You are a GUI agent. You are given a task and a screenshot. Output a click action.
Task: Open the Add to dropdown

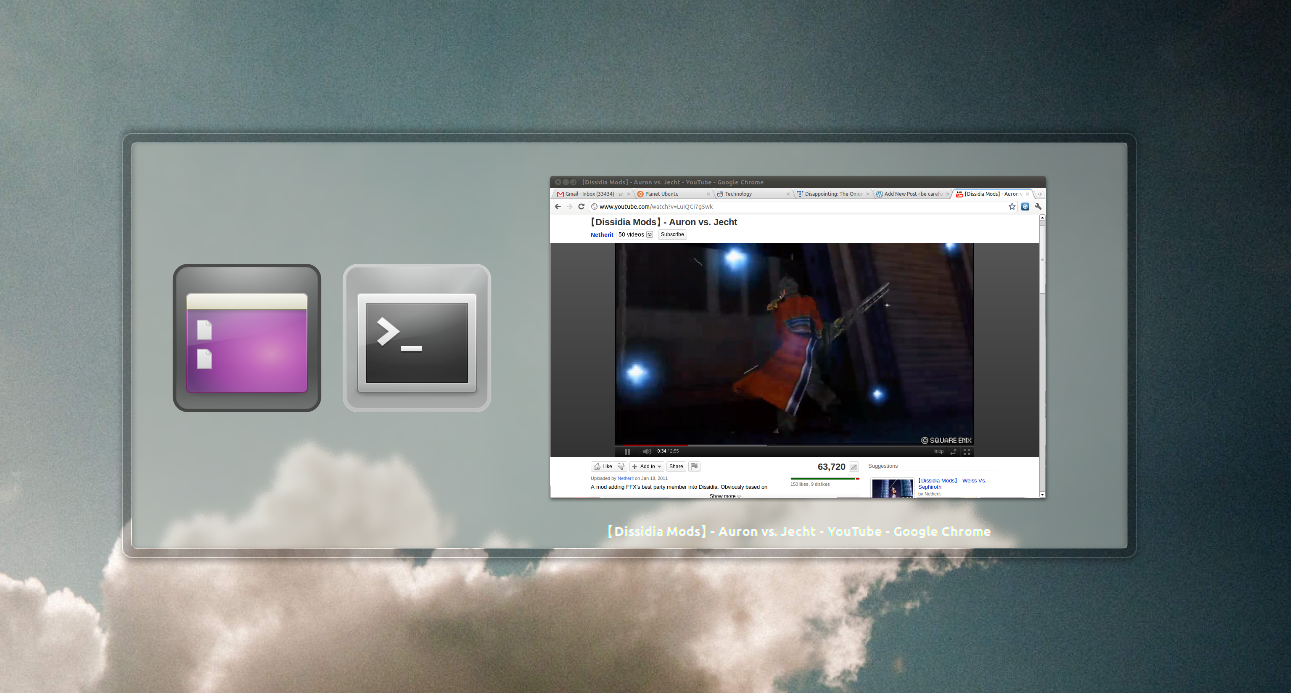(647, 466)
